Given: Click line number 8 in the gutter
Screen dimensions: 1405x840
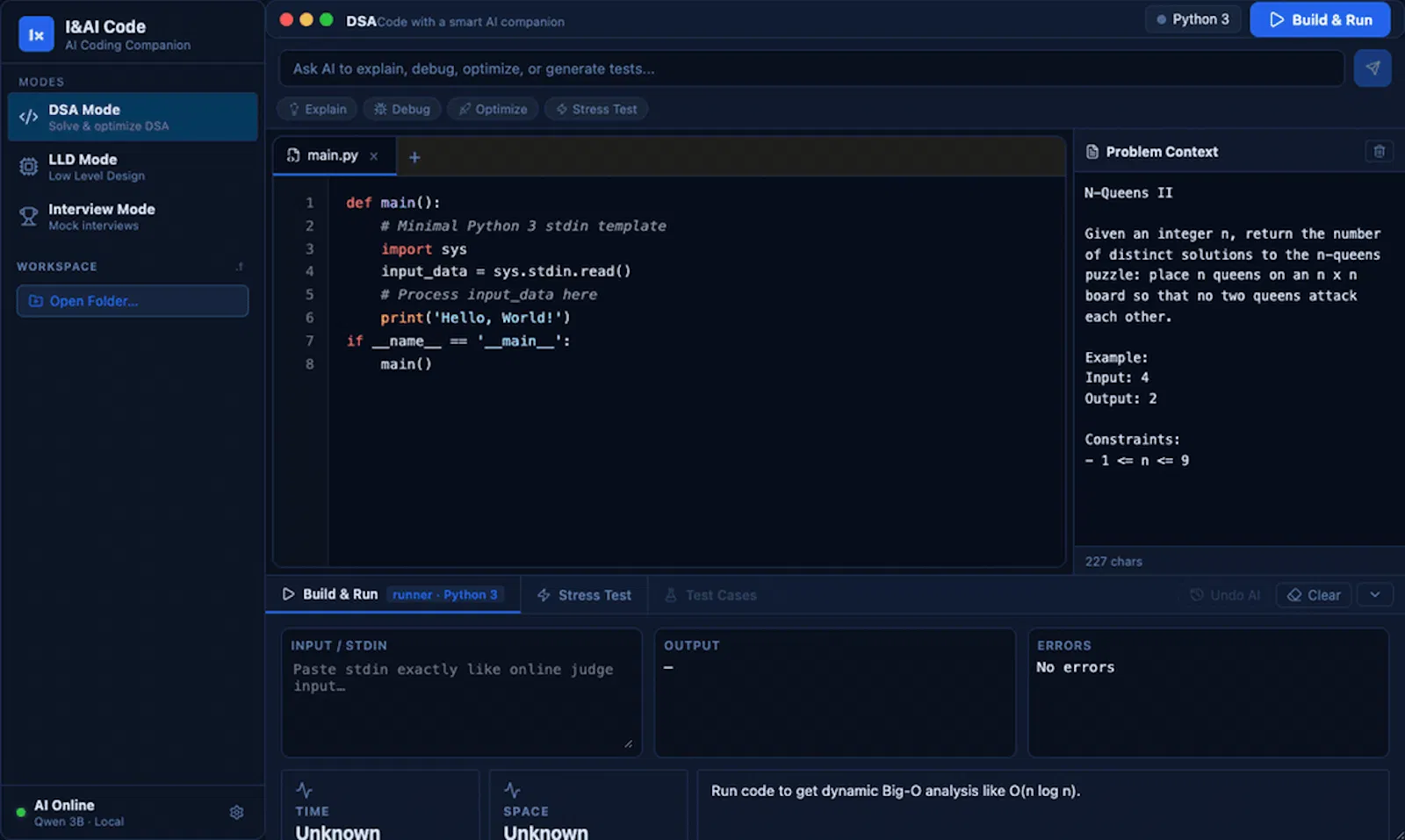Looking at the screenshot, I should pyautogui.click(x=309, y=364).
